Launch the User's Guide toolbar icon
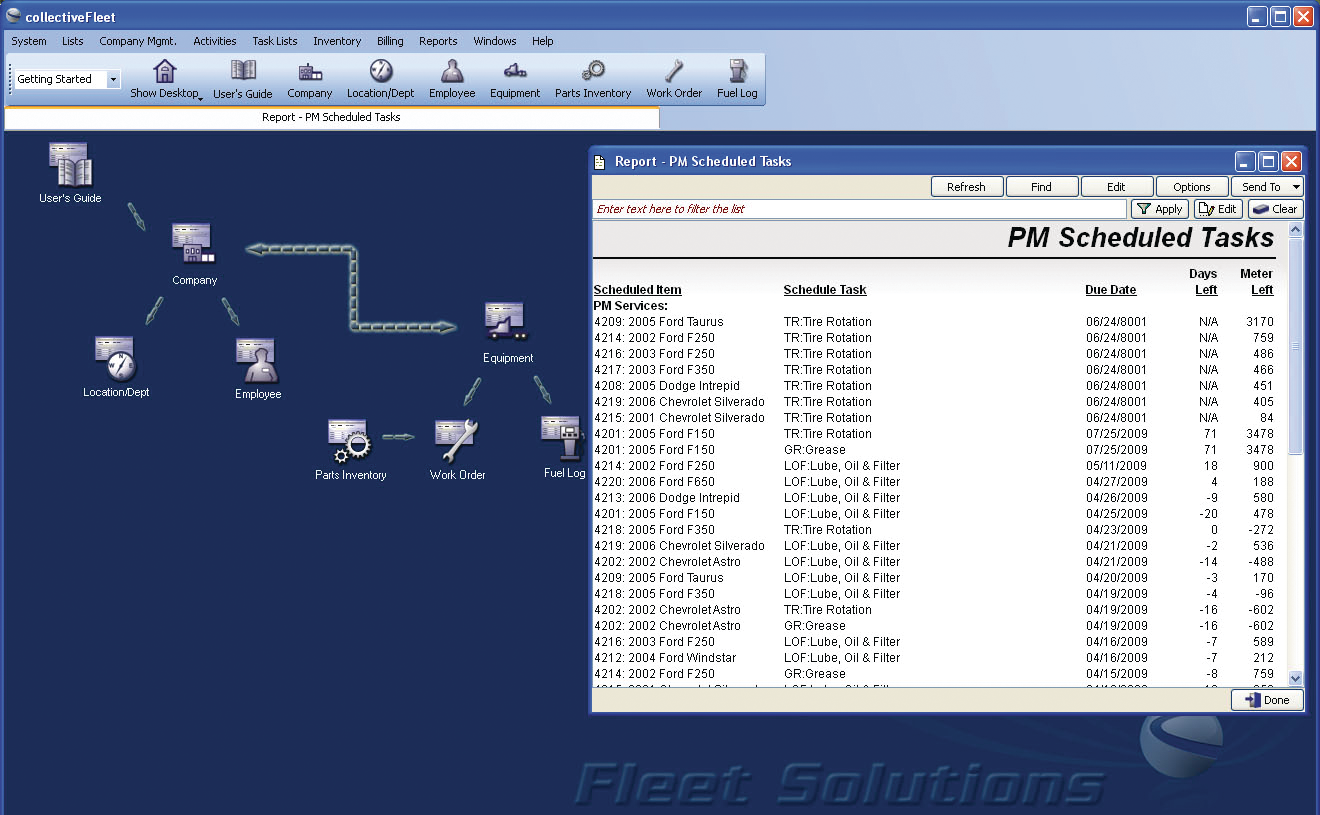The image size is (1320, 815). 242,78
